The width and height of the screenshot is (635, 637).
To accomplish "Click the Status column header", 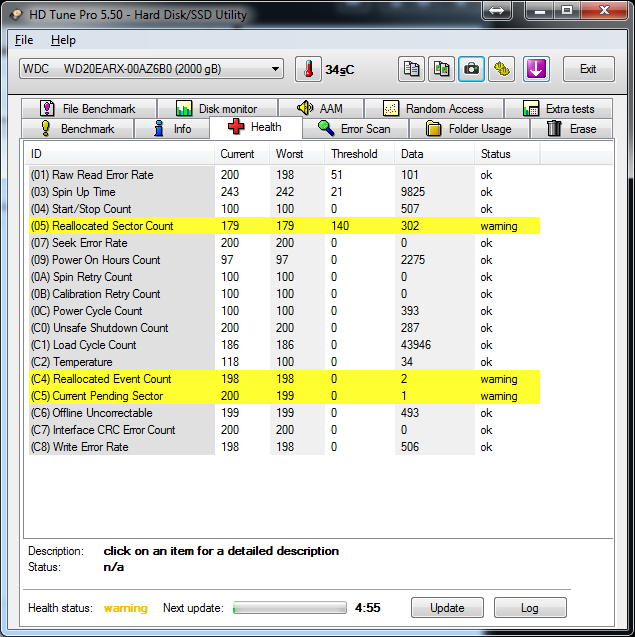I will pyautogui.click(x=507, y=154).
